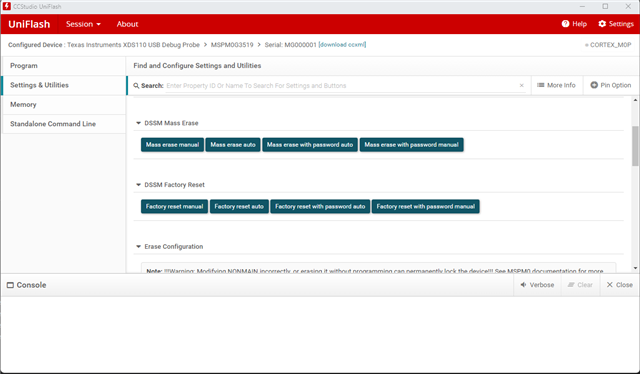The height and width of the screenshot is (374, 640).
Task: Click Mass erase auto button
Action: (x=233, y=145)
